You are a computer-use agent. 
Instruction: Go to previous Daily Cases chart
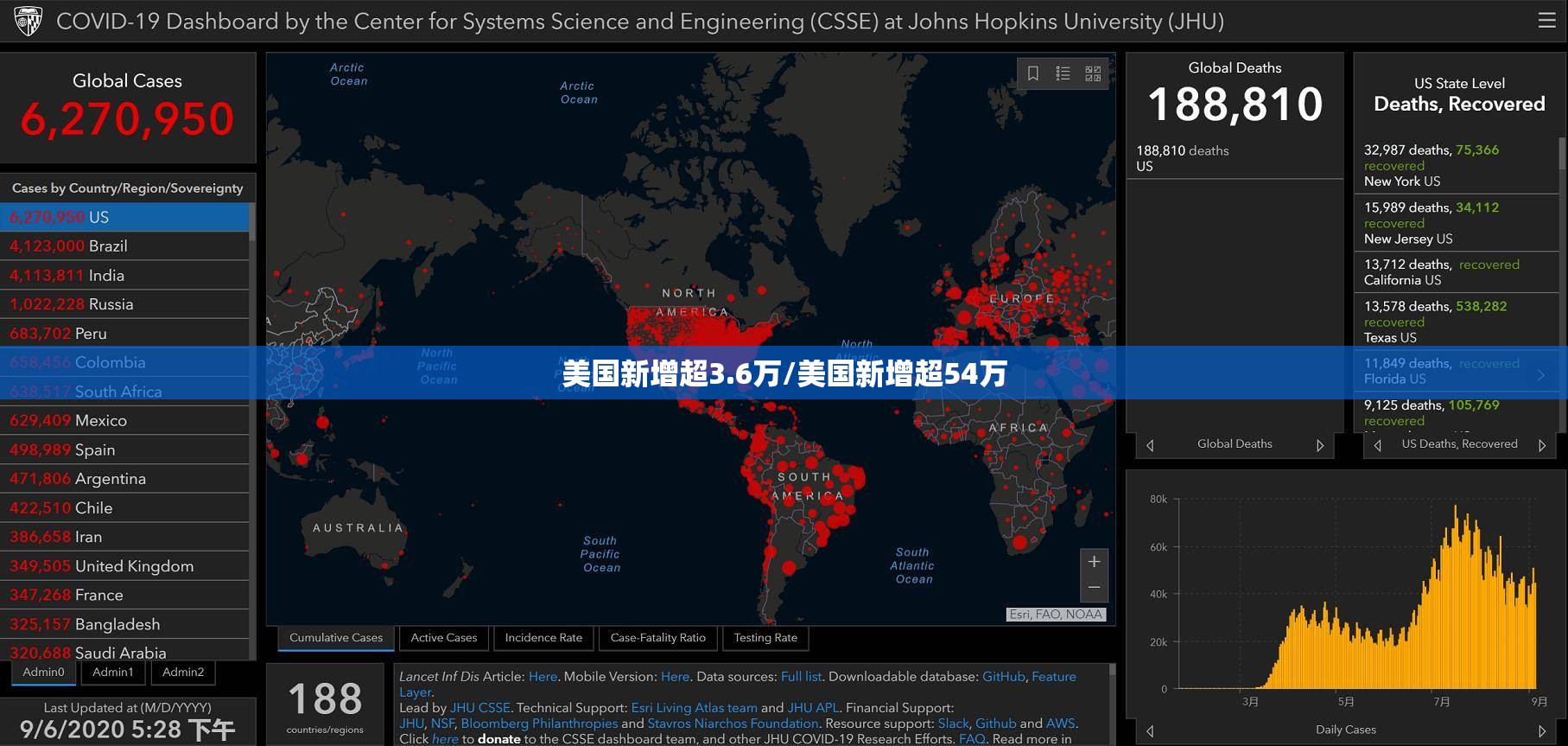pos(1150,731)
